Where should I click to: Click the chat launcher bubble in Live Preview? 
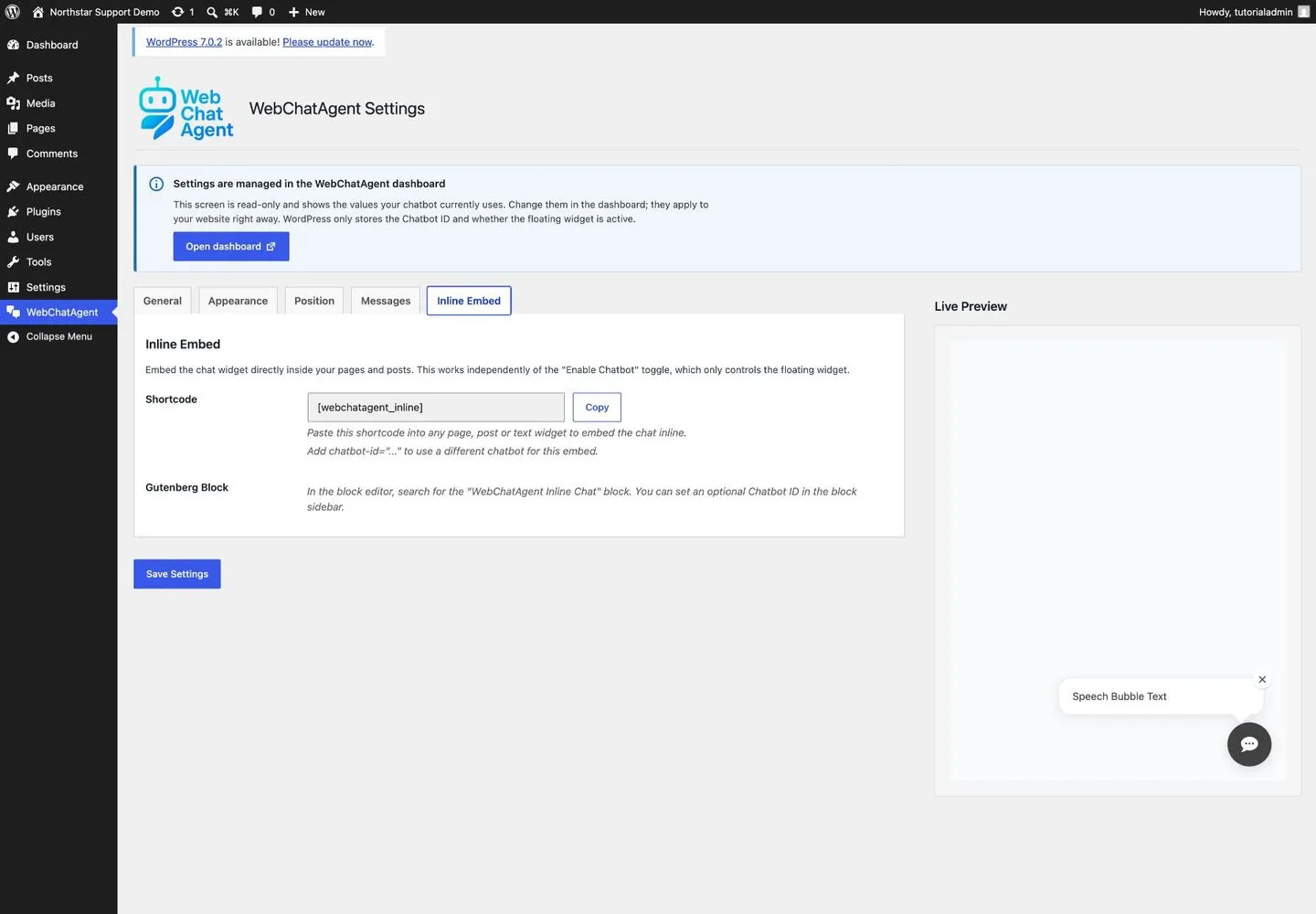coord(1249,744)
